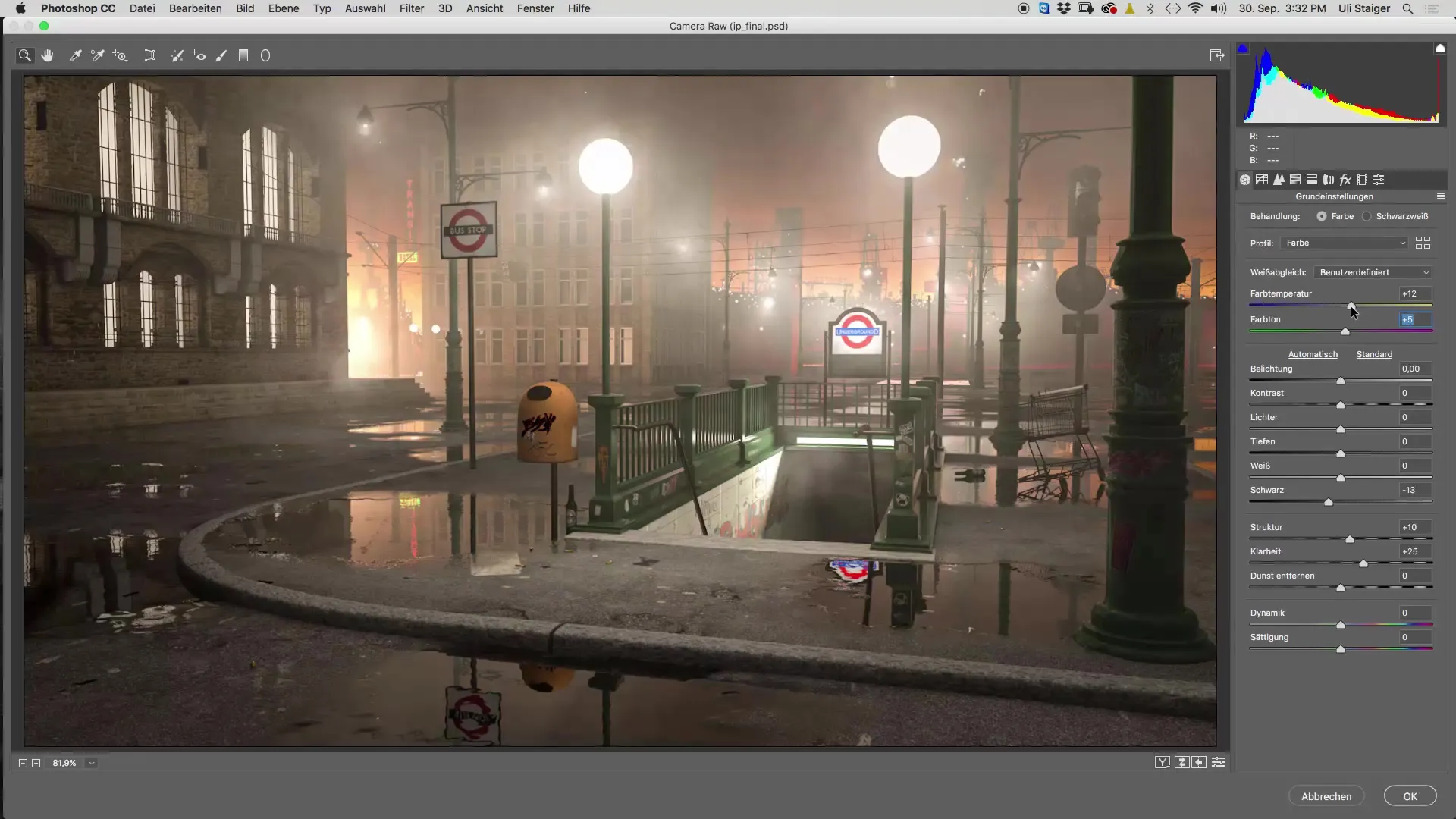Open the Tone Curve panel tab
Screen dimensions: 1456x819
[x=1262, y=180]
